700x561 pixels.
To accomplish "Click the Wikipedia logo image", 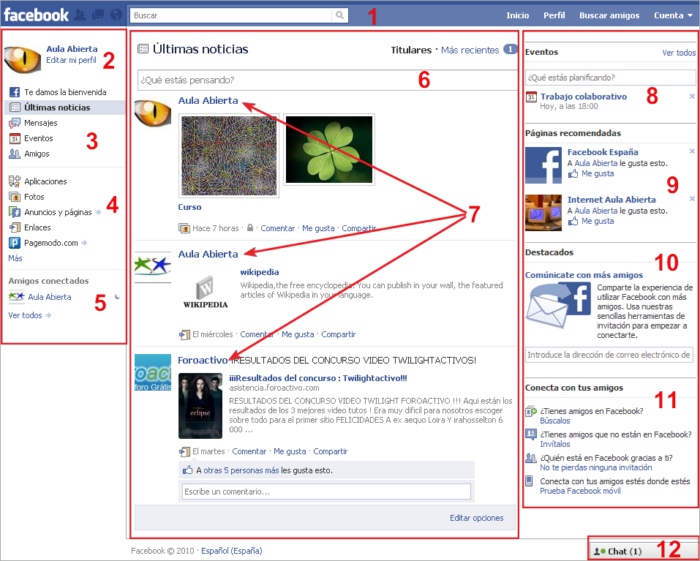I will pos(205,292).
